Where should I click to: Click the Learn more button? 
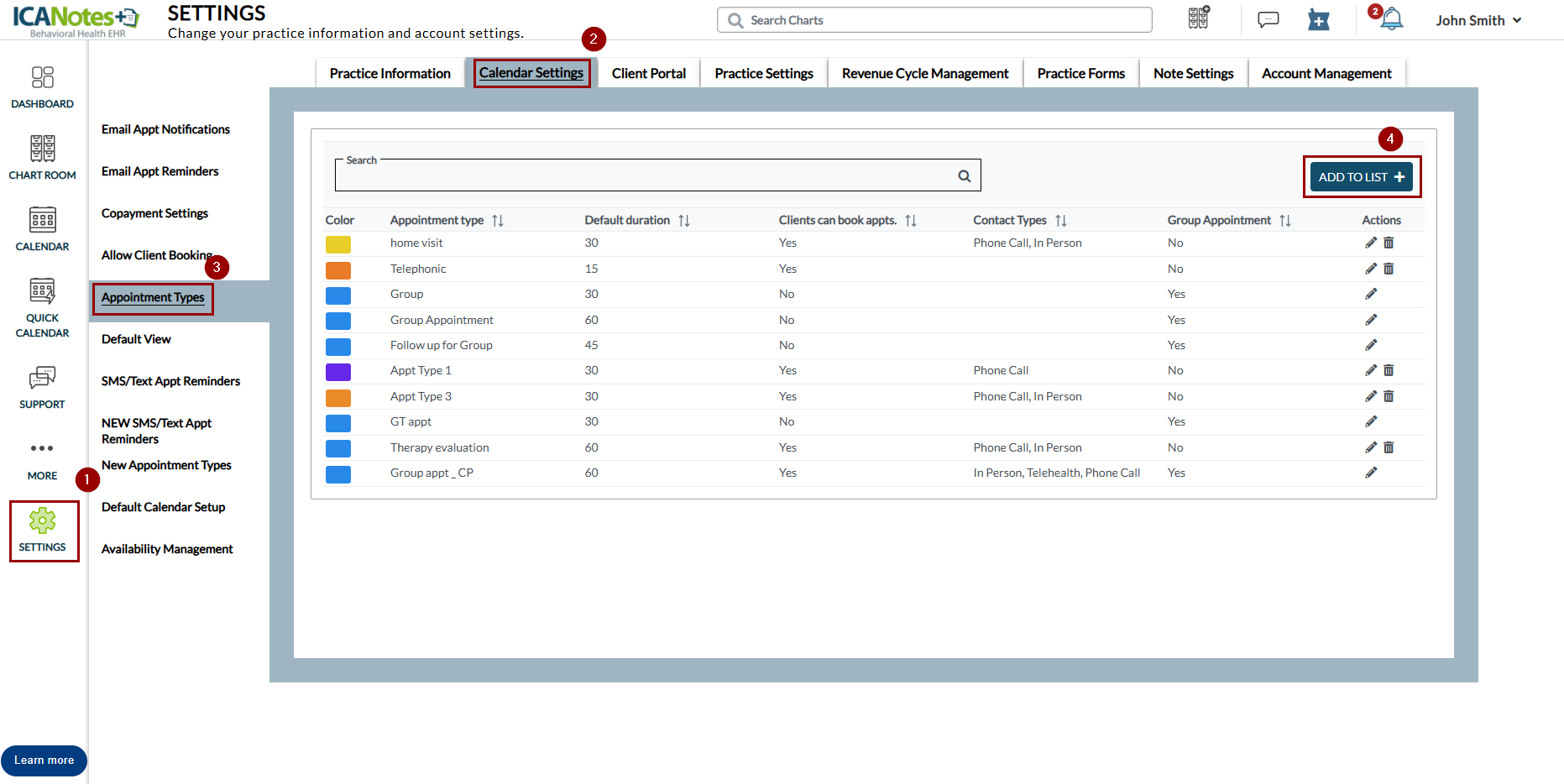(44, 760)
